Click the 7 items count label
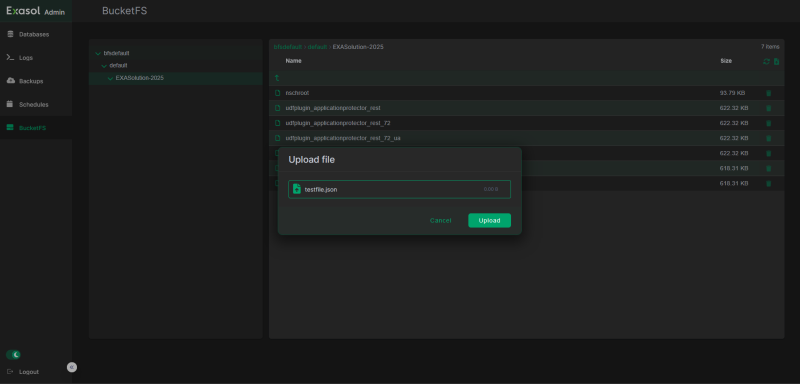Viewport: 800px width, 384px height. click(x=770, y=47)
